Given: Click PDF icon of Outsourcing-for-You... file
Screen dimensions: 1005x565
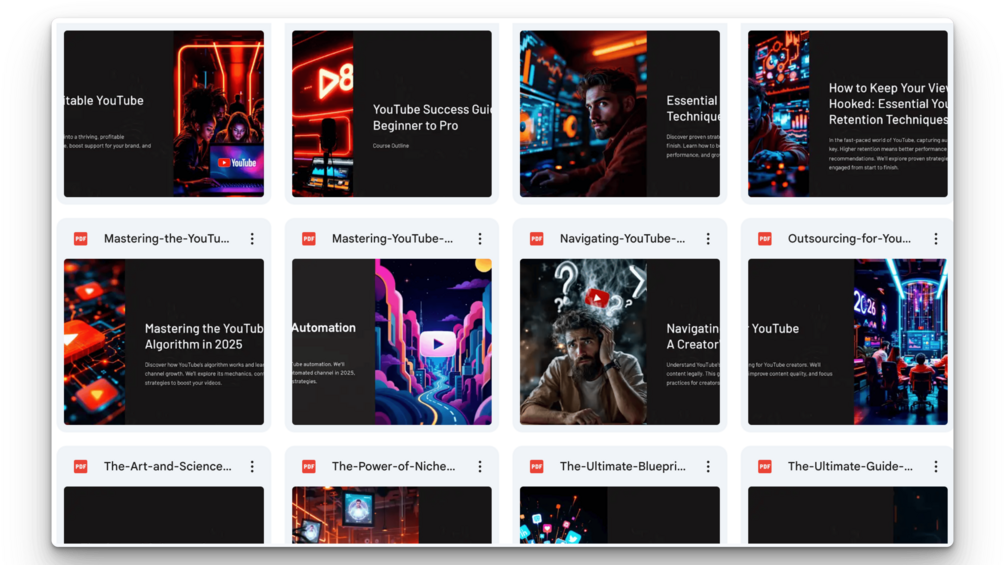Looking at the screenshot, I should [x=765, y=238].
